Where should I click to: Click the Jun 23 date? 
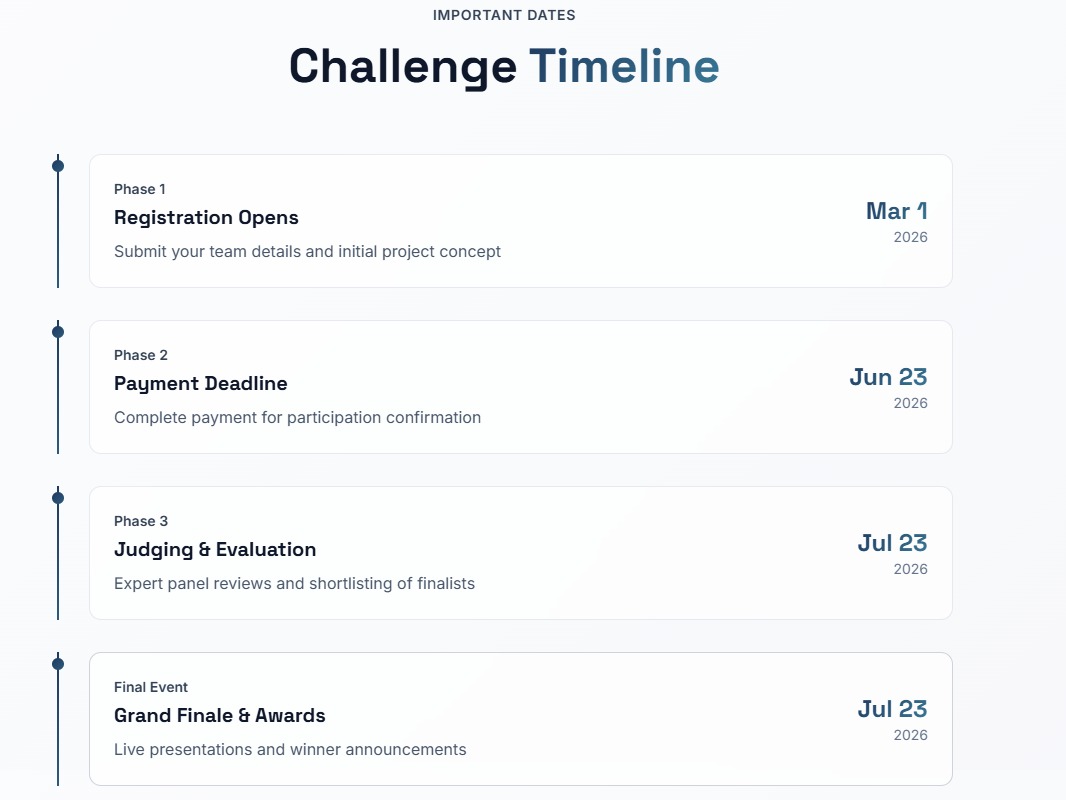tap(888, 377)
